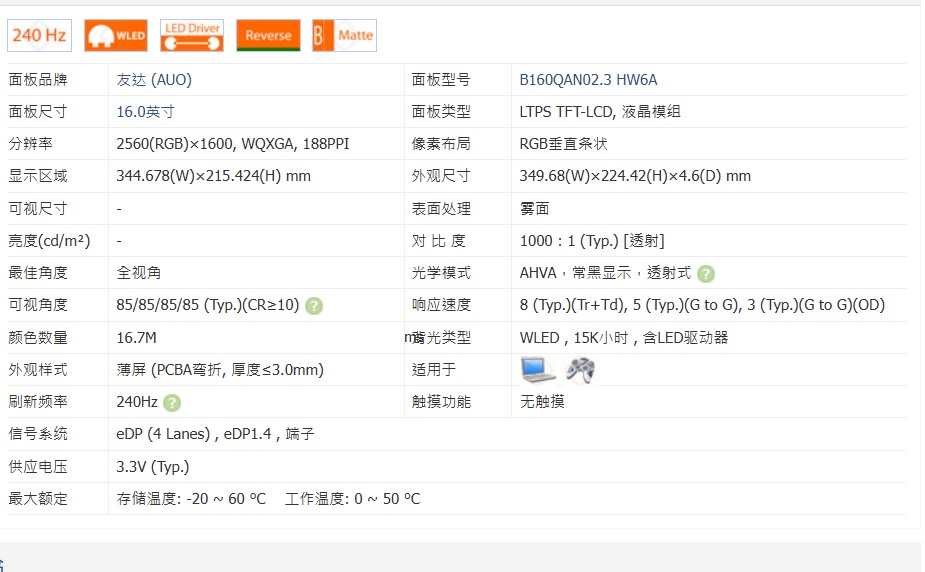
Task: Click the laptop application icon
Action: point(538,370)
